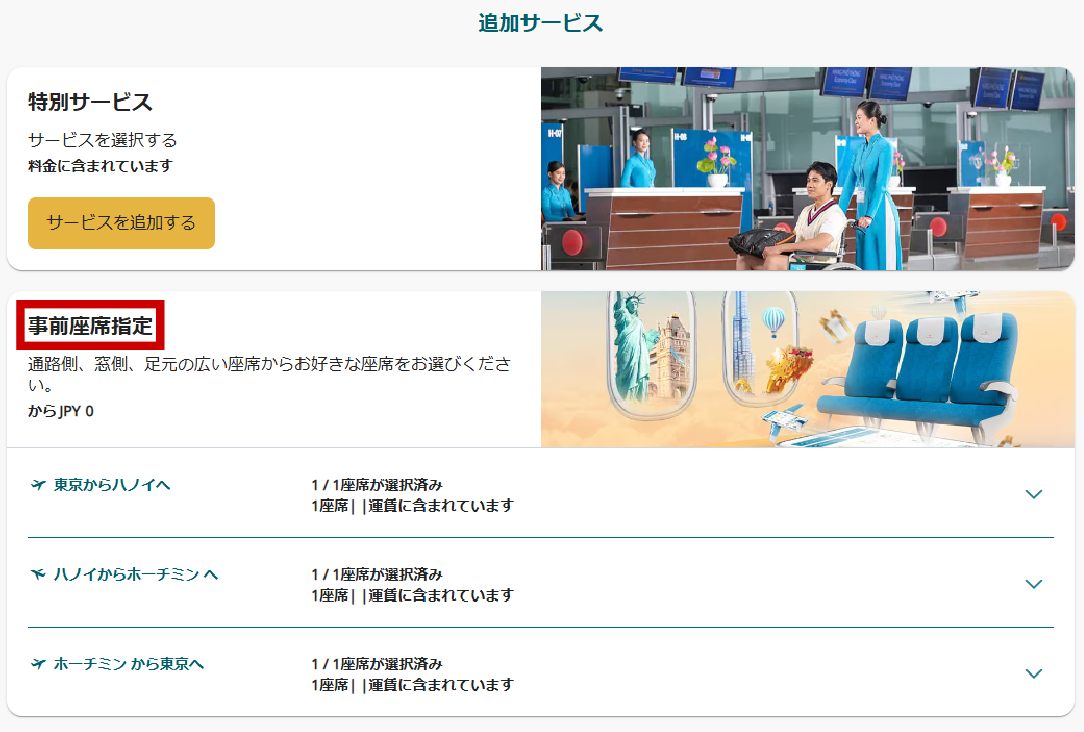
Task: Click the airplane icon beside ホーチミンから東京へ
Action: pos(38,664)
